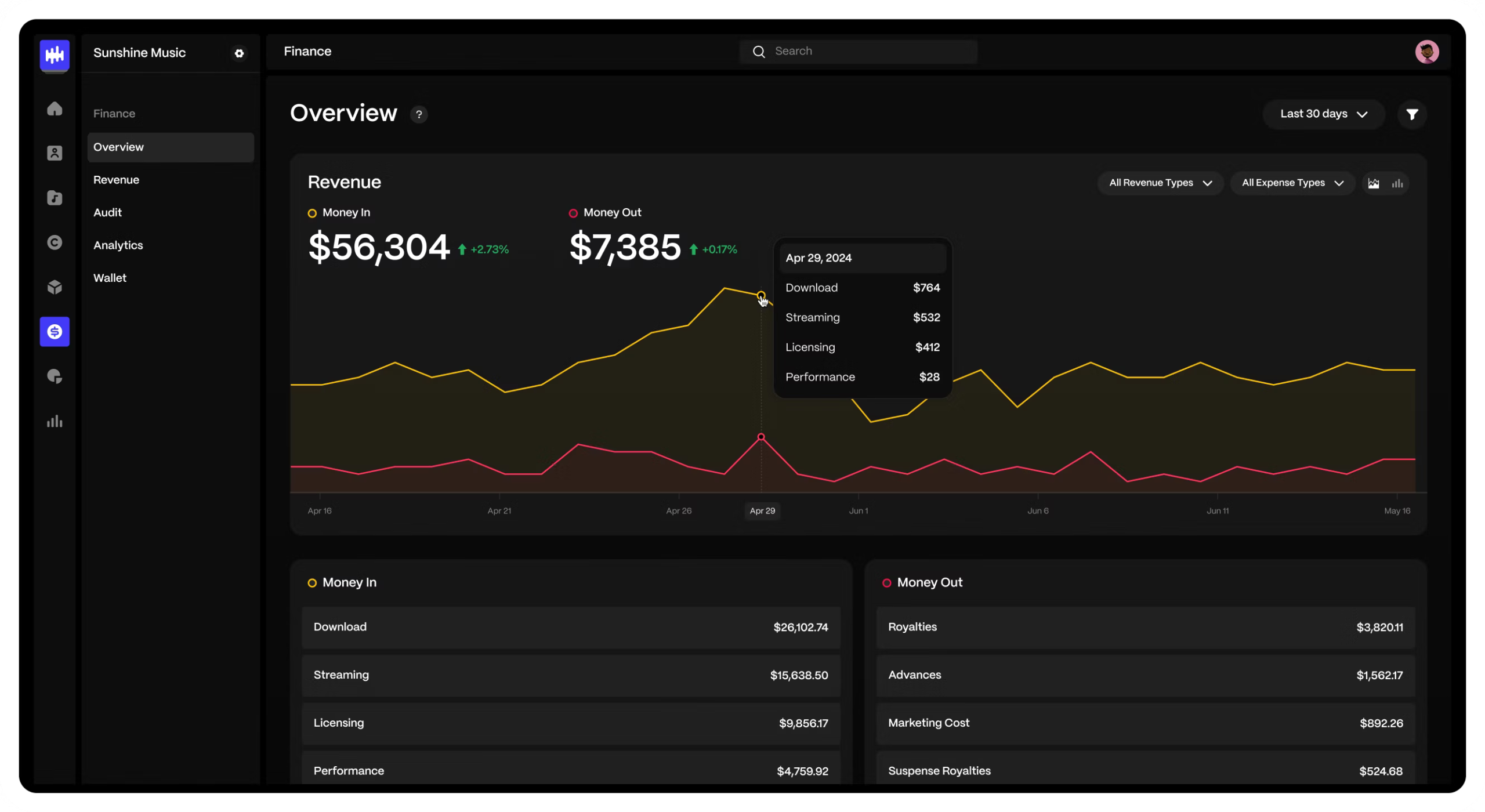
Task: Switch chart to bar graph view
Action: click(1397, 183)
